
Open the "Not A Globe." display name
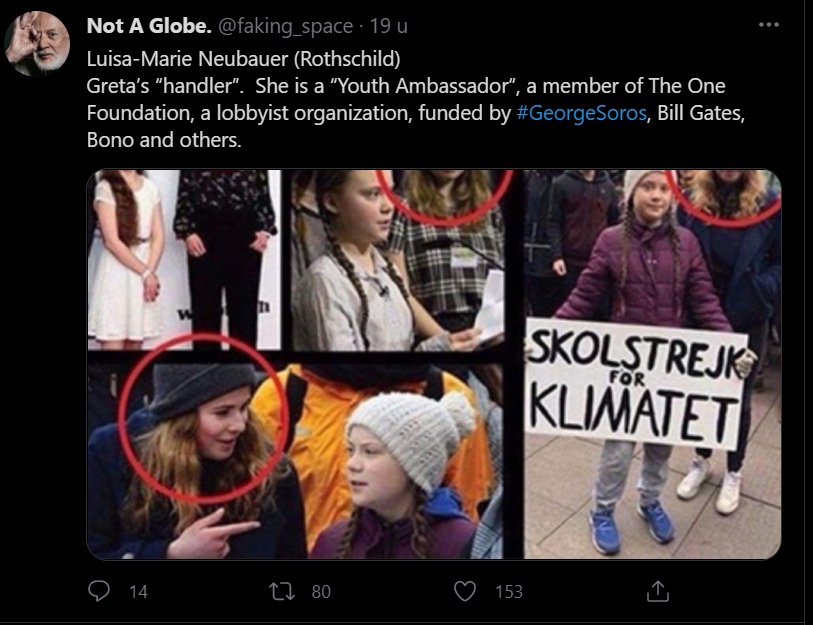(x=145, y=26)
